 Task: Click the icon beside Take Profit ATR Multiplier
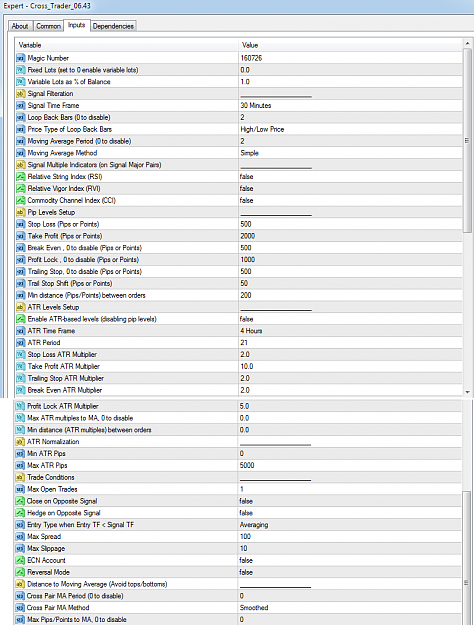click(21, 367)
